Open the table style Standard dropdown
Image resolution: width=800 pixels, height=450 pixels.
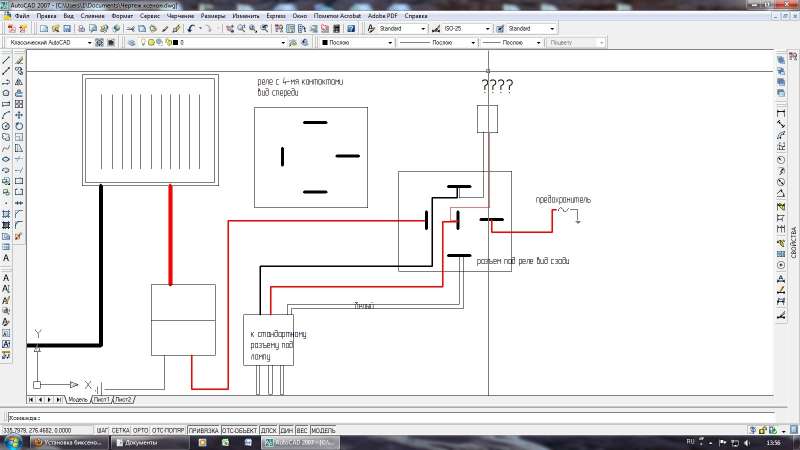pos(531,29)
